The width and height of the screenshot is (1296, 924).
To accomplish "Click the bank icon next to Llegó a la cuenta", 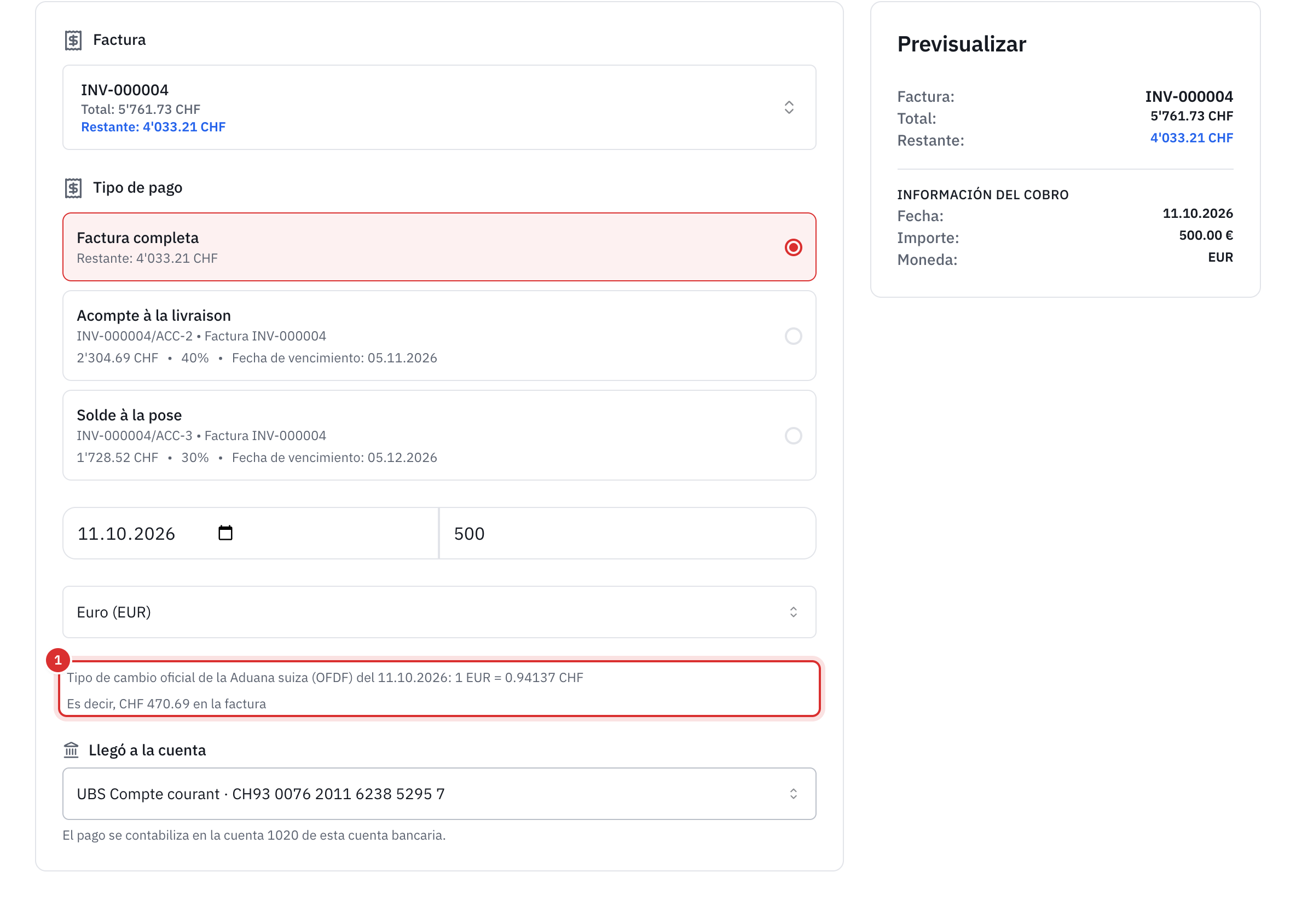I will (x=71, y=750).
